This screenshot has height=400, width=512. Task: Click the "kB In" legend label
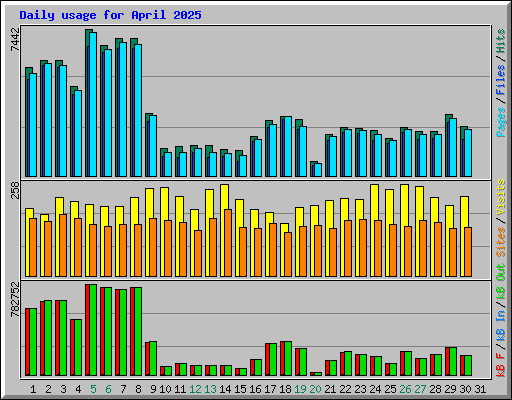click(x=501, y=327)
